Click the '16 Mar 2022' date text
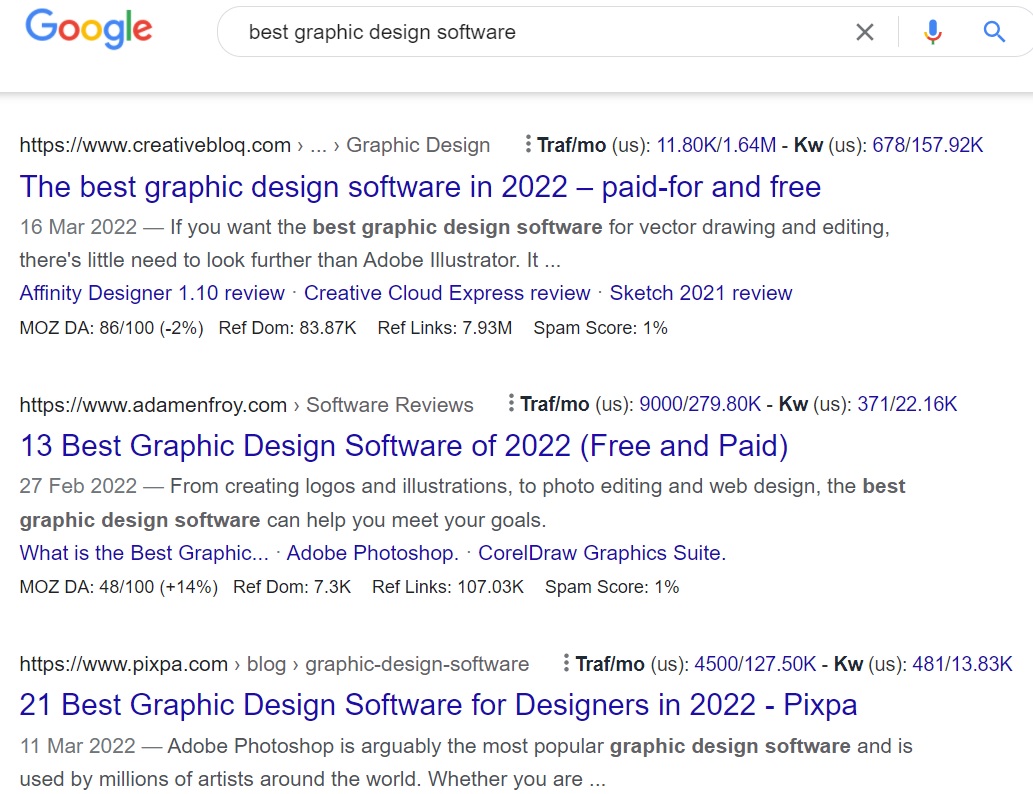The height and width of the screenshot is (794, 1033). [78, 227]
